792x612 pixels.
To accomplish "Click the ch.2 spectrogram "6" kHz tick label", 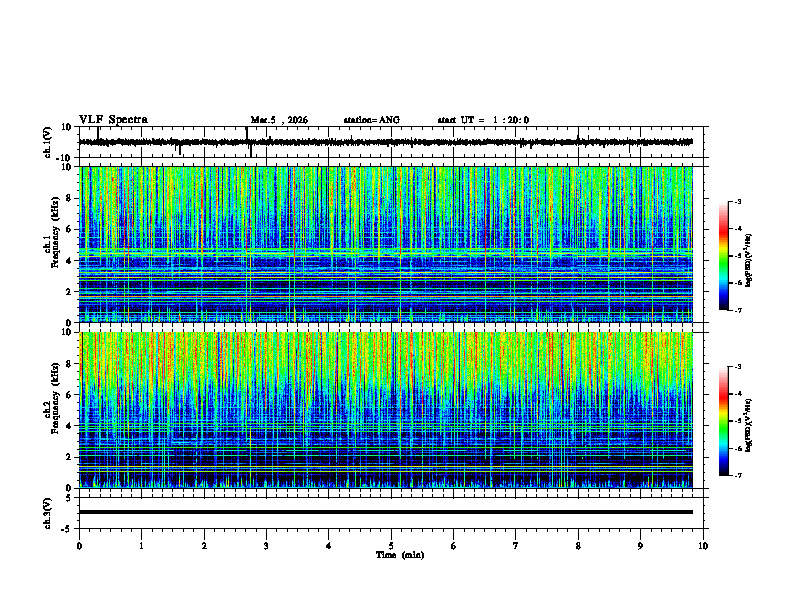I will pos(70,395).
